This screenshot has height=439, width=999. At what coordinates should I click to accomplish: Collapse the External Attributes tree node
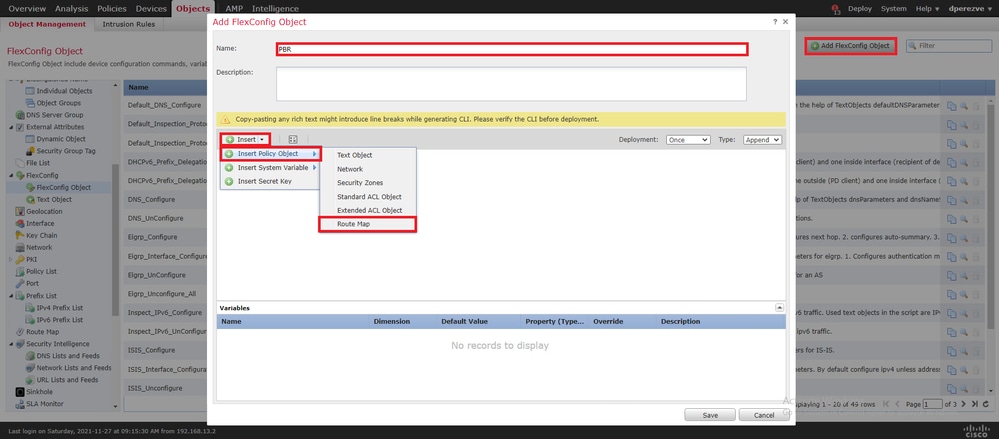(11, 127)
